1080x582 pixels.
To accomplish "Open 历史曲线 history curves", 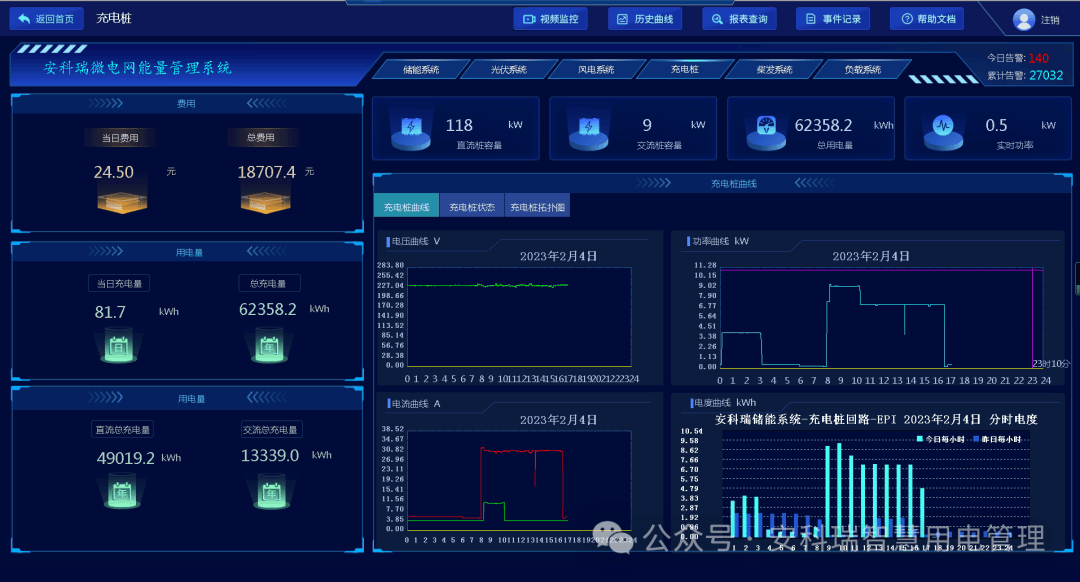I will (x=645, y=19).
